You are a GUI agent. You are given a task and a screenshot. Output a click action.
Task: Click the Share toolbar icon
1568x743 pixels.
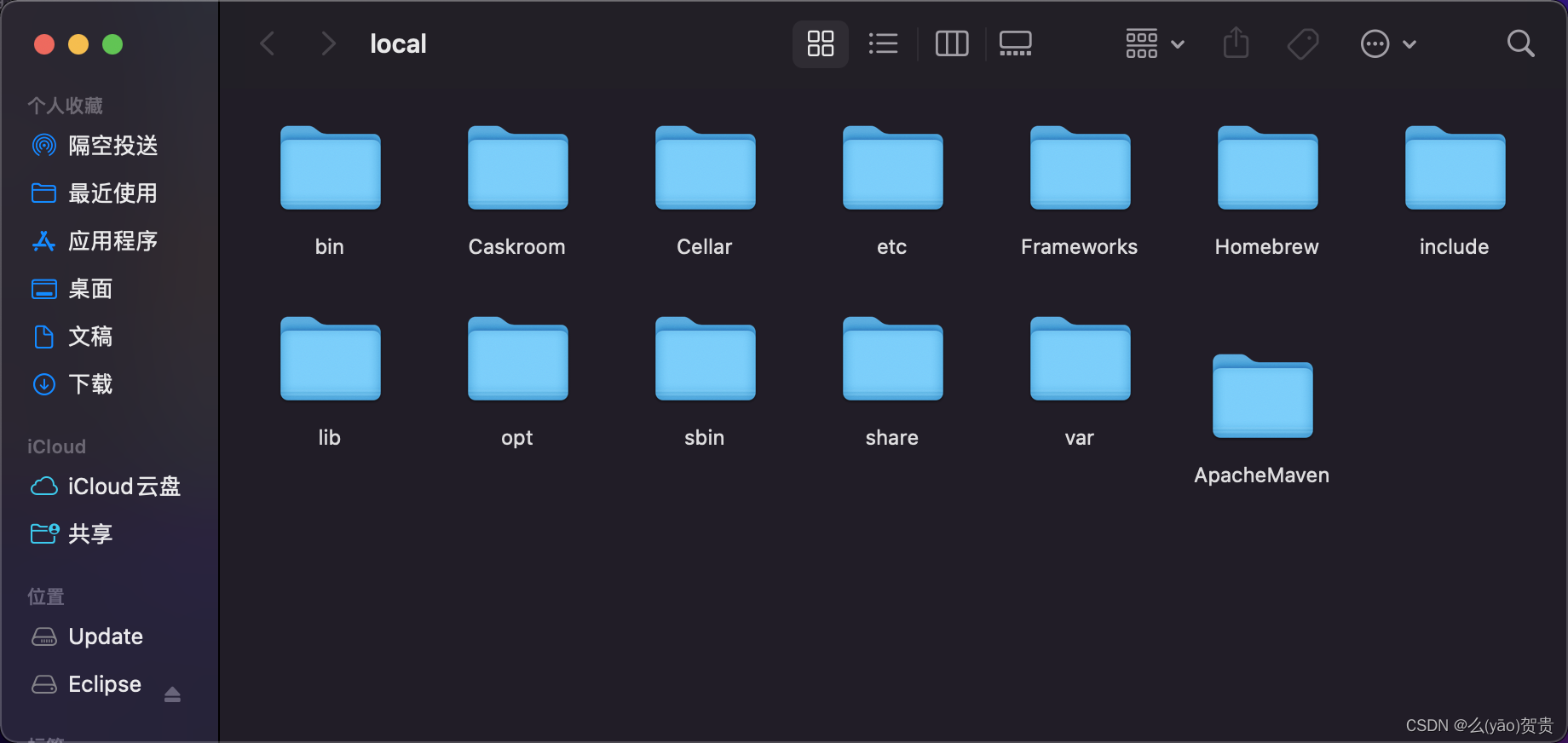click(1236, 43)
